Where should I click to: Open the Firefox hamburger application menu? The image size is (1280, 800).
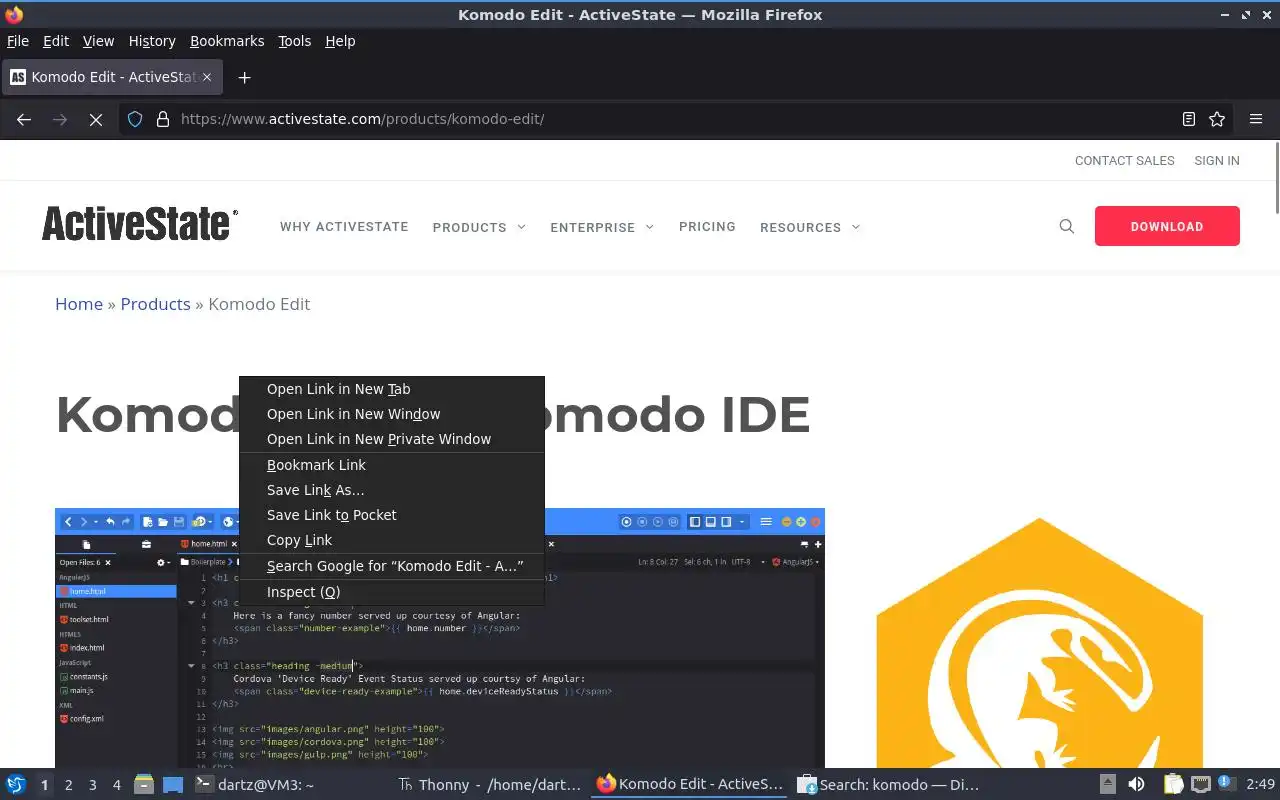[1256, 119]
